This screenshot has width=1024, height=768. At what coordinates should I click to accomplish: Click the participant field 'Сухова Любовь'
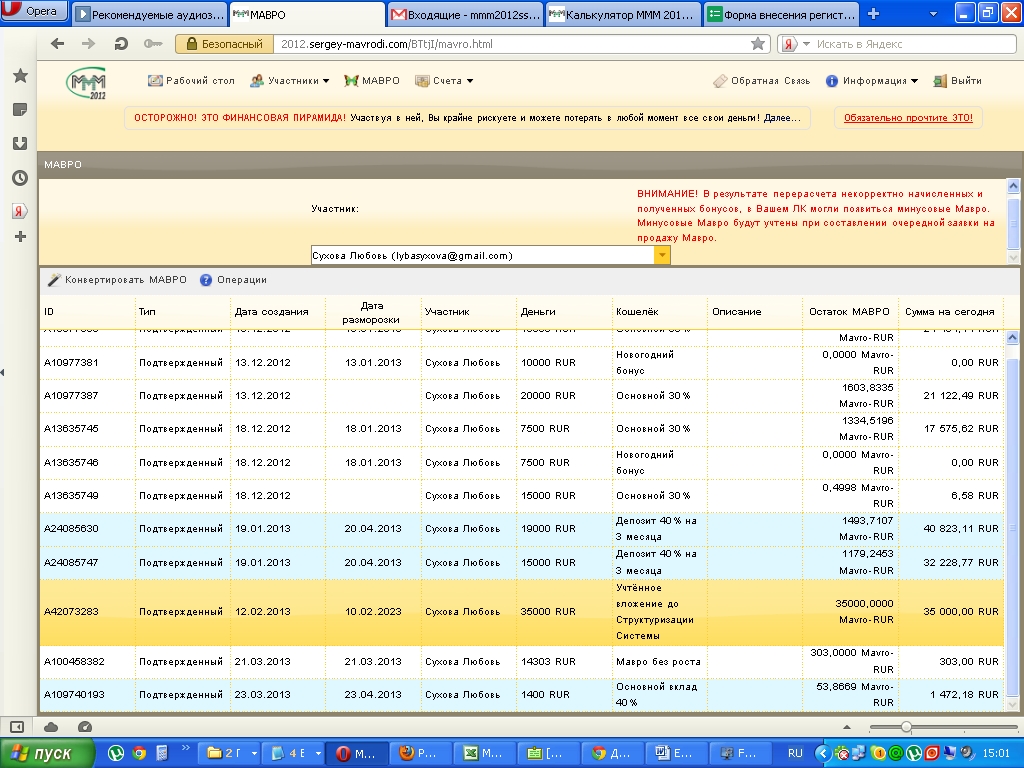(482, 255)
